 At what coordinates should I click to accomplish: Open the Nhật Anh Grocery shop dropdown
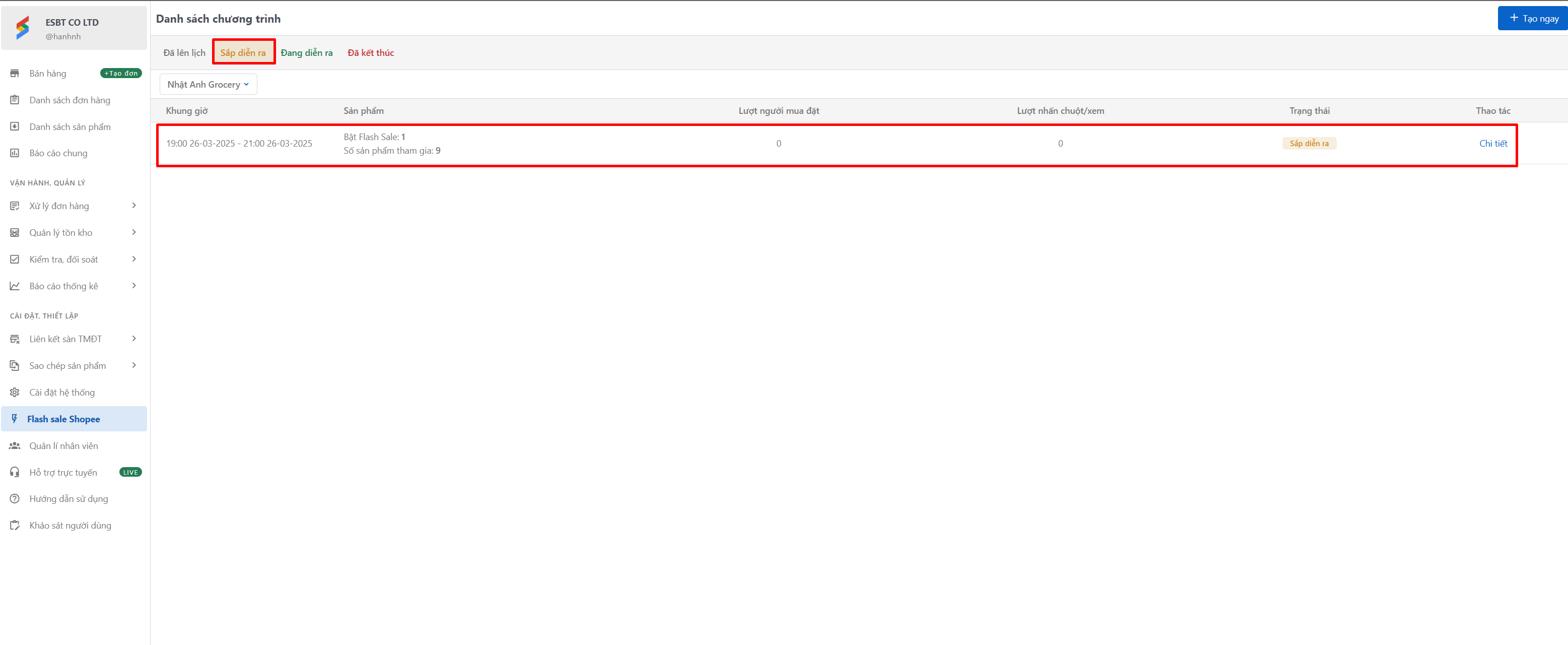(208, 84)
